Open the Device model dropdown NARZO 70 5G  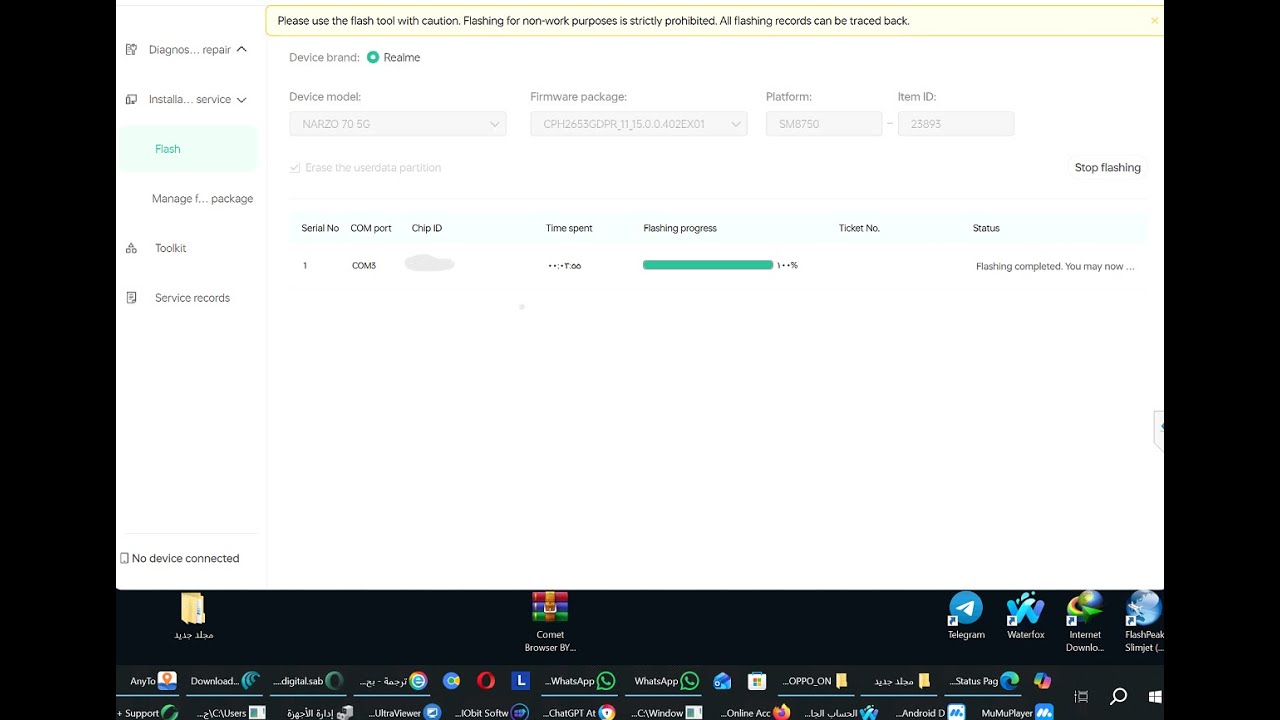click(x=398, y=124)
